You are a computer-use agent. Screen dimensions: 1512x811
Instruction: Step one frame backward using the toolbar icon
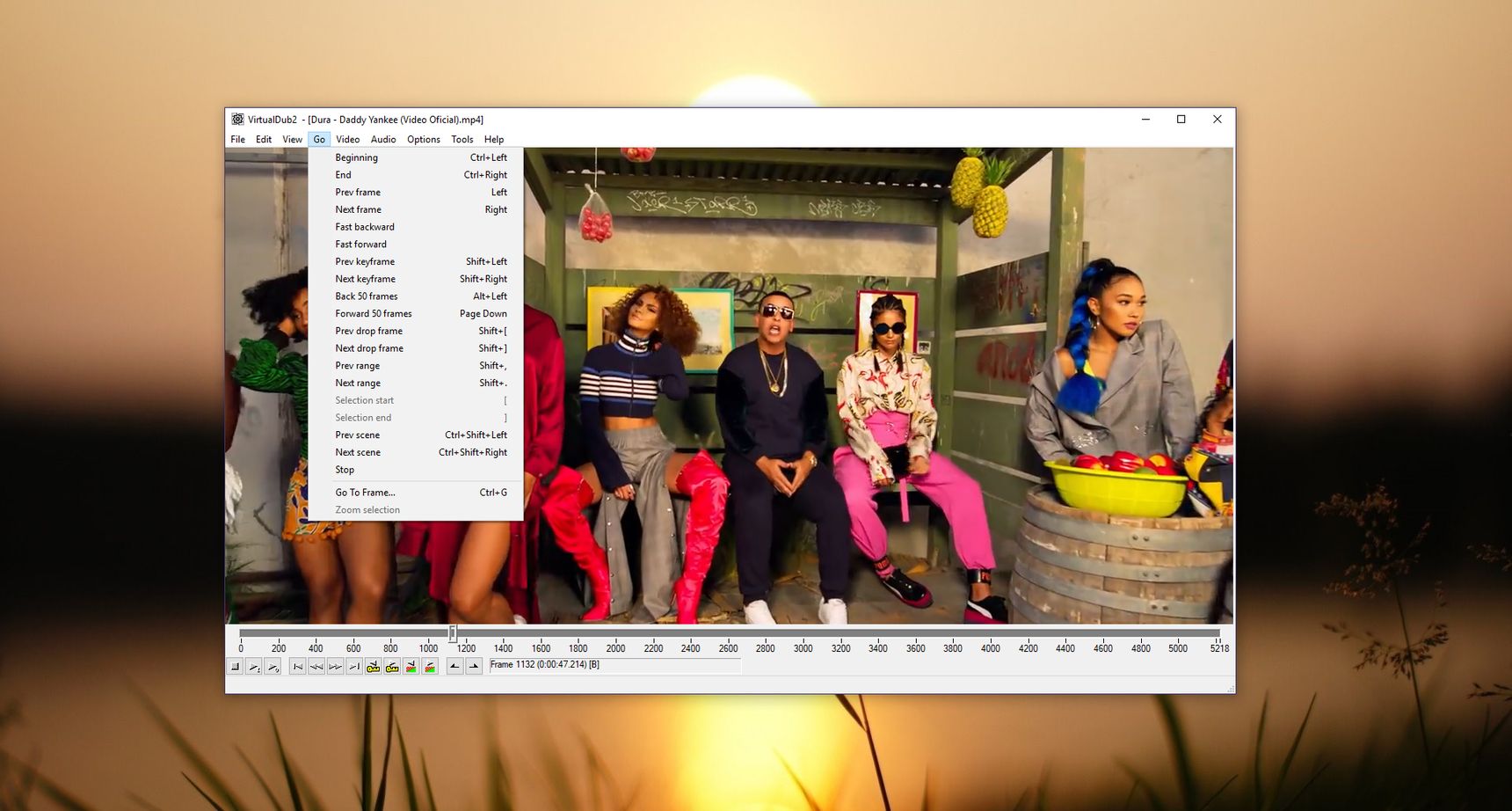[316, 667]
